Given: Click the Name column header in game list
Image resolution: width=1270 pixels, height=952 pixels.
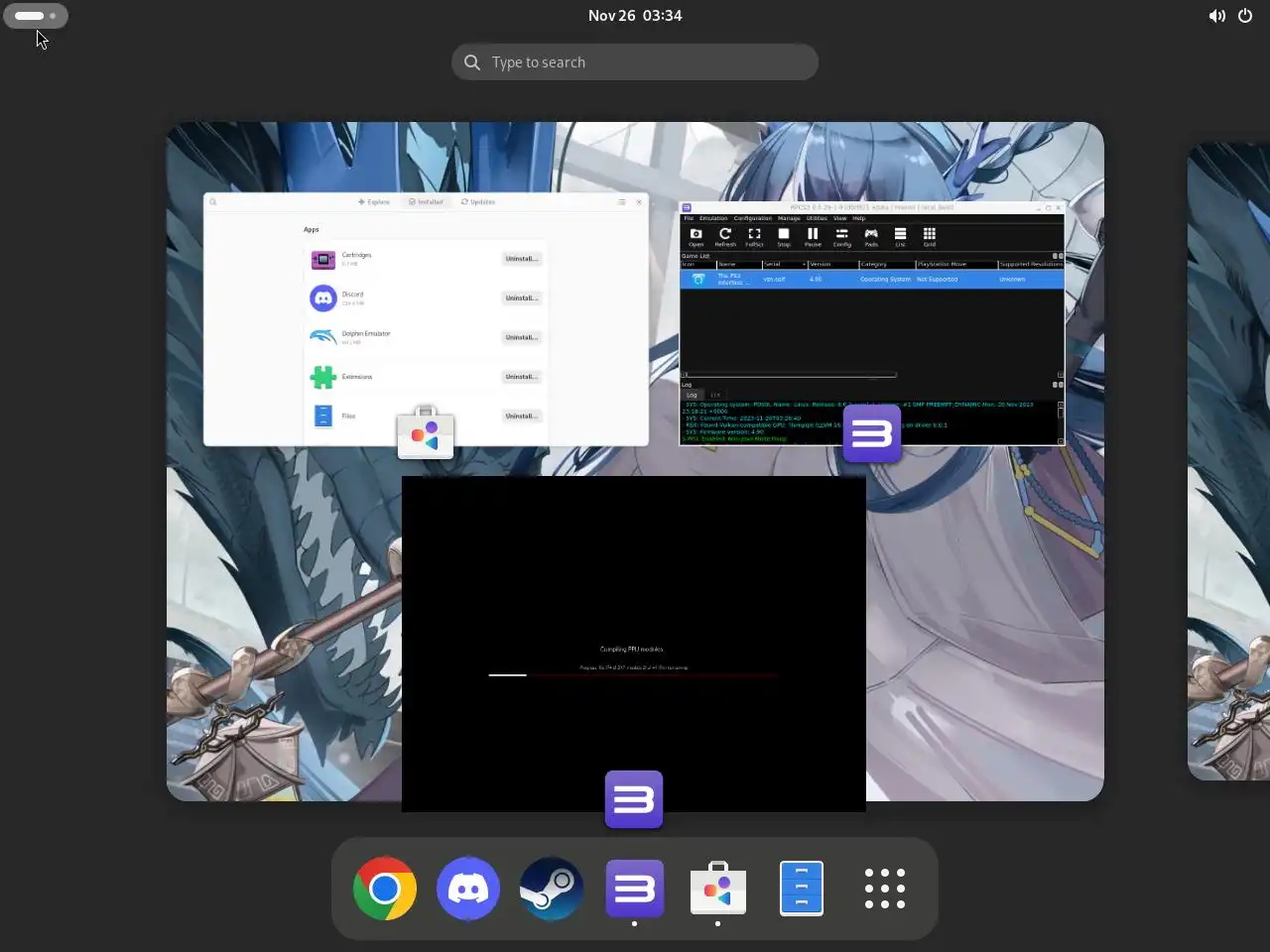Looking at the screenshot, I should (738, 265).
